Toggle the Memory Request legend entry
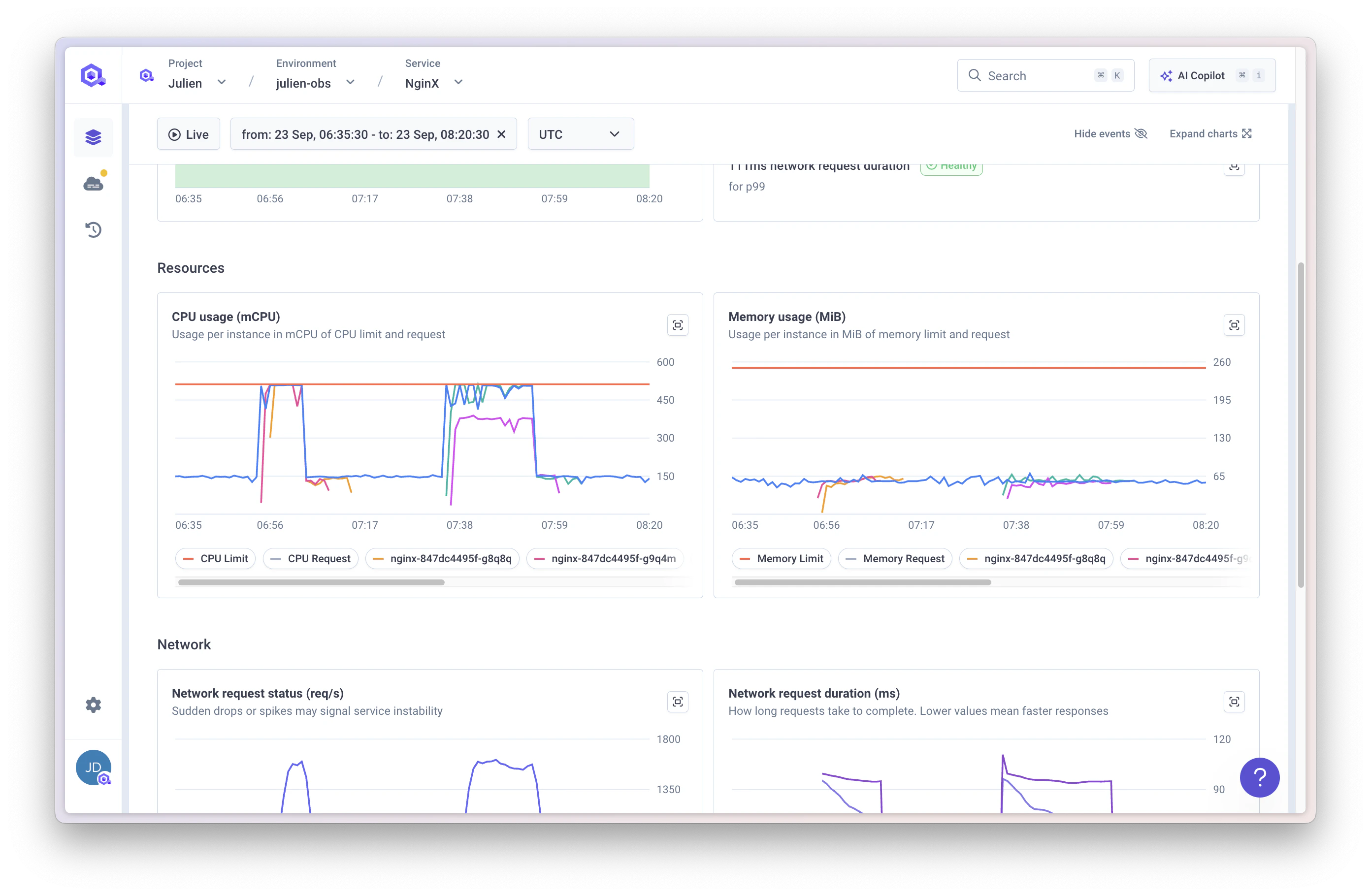This screenshot has width=1371, height=896. click(x=894, y=558)
